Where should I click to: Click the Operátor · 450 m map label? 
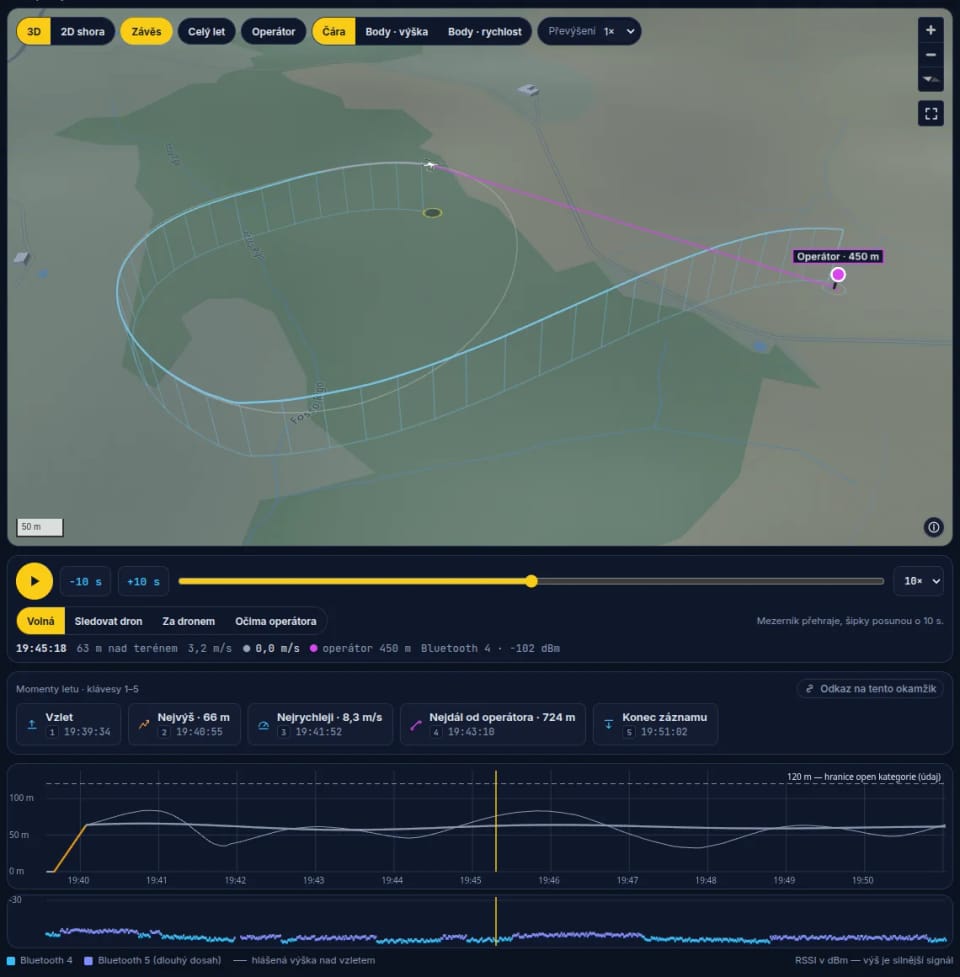[838, 256]
